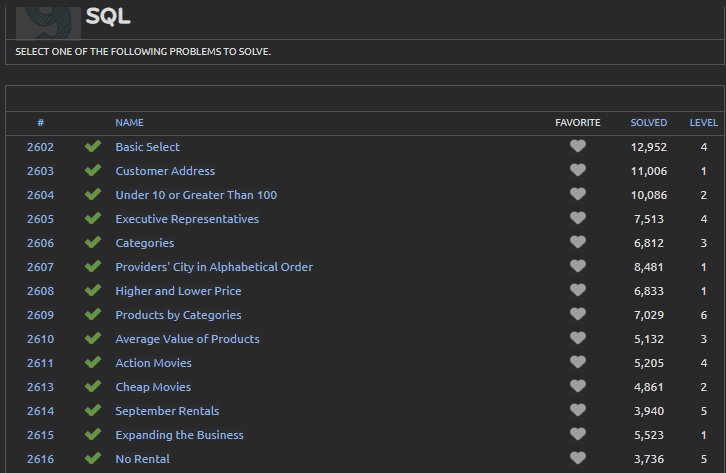Favorite September Rentals via heart icon
Viewport: 726px width, 473px height.
(x=577, y=411)
